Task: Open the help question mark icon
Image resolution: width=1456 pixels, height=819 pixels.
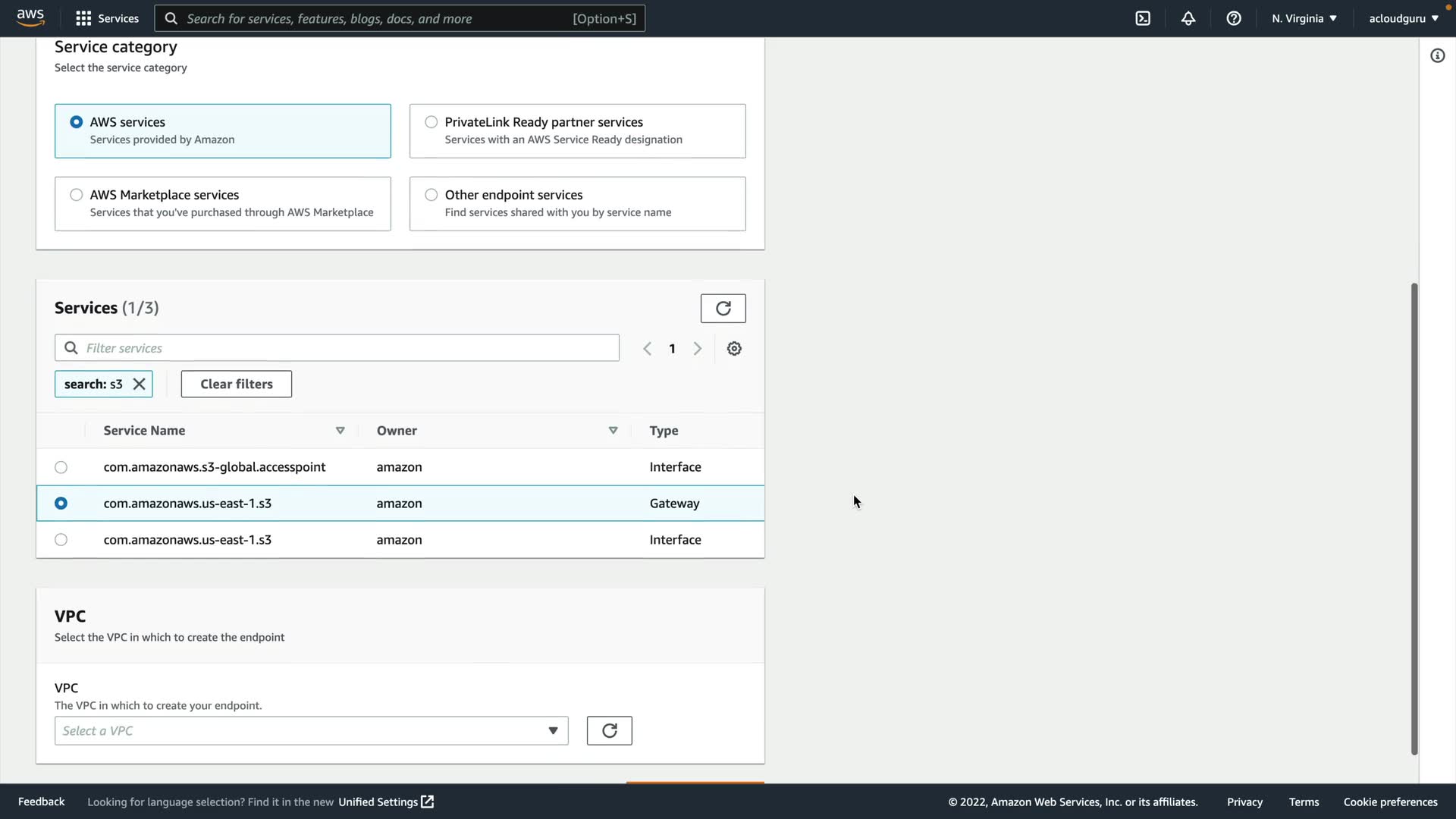Action: (1234, 18)
